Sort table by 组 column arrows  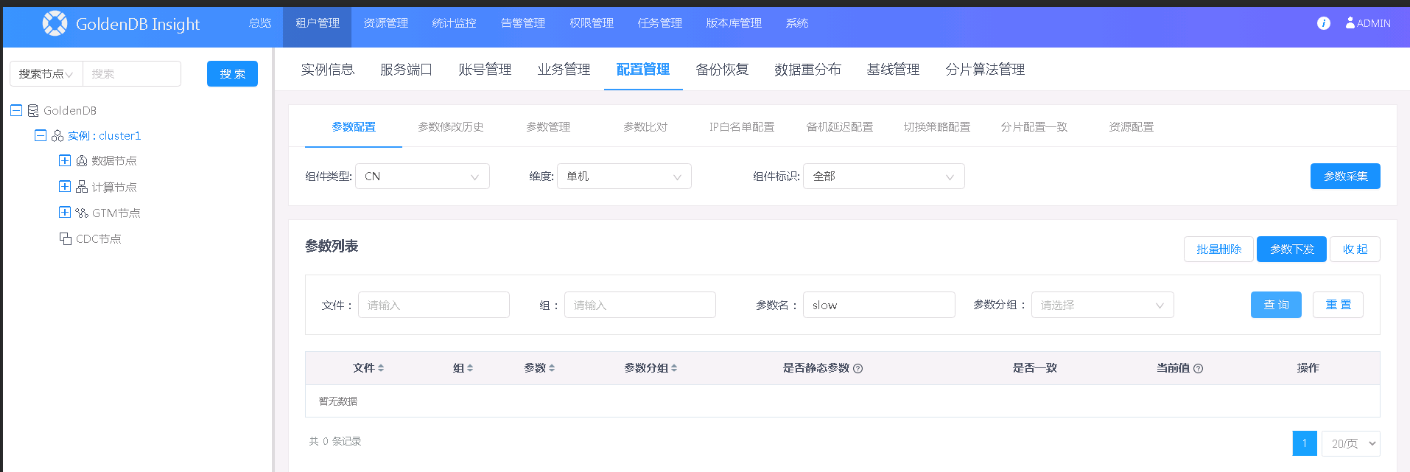(470, 368)
